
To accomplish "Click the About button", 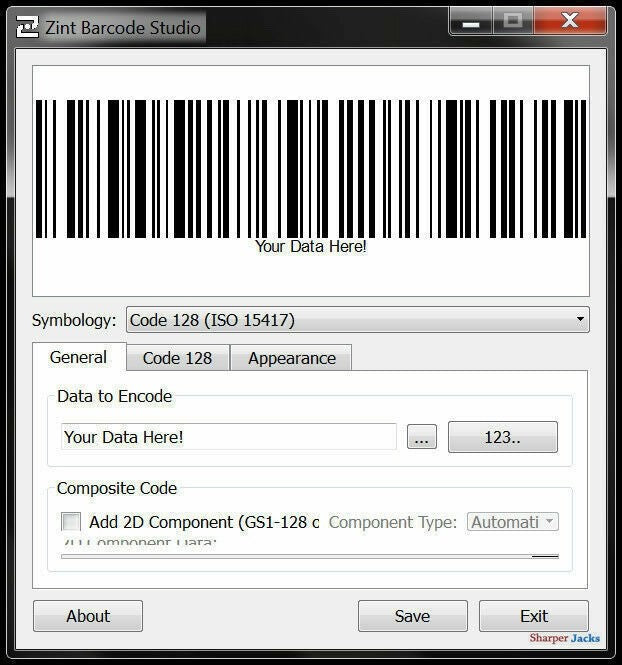I will (88, 616).
